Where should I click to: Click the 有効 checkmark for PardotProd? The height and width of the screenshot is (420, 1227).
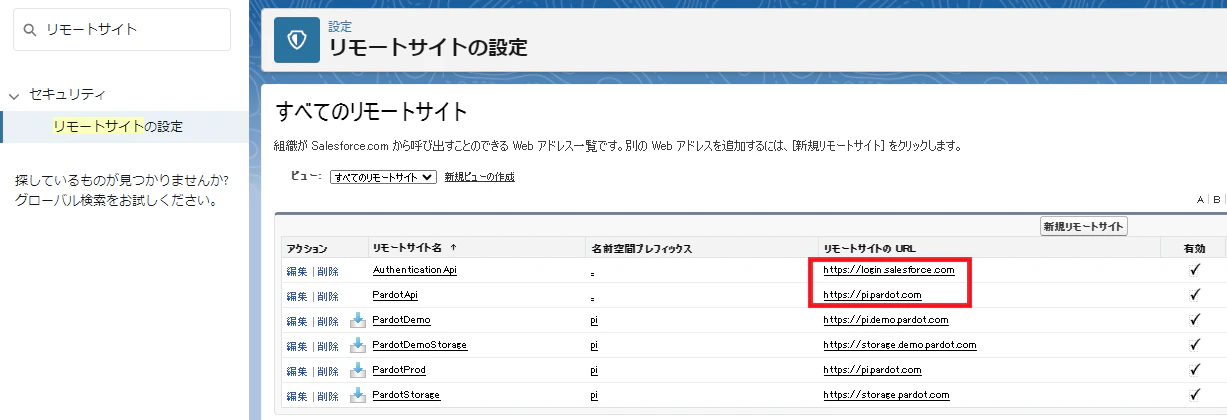[1194, 370]
